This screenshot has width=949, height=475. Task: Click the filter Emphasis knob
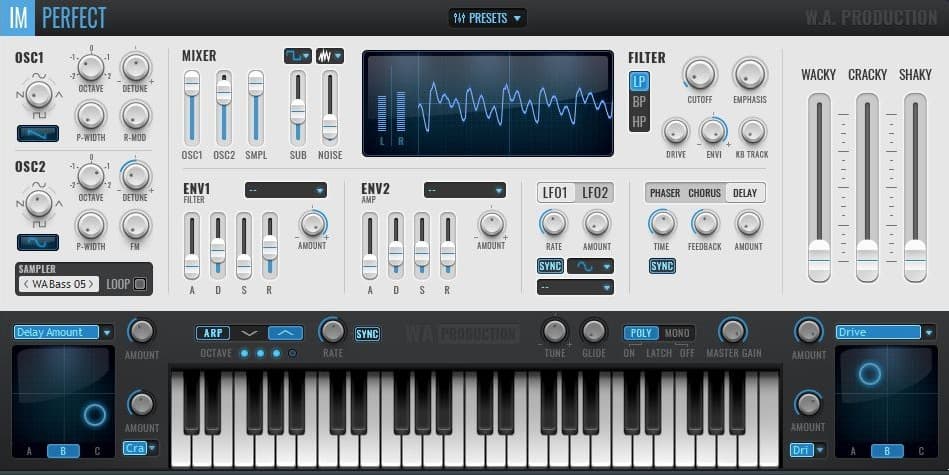click(x=750, y=74)
